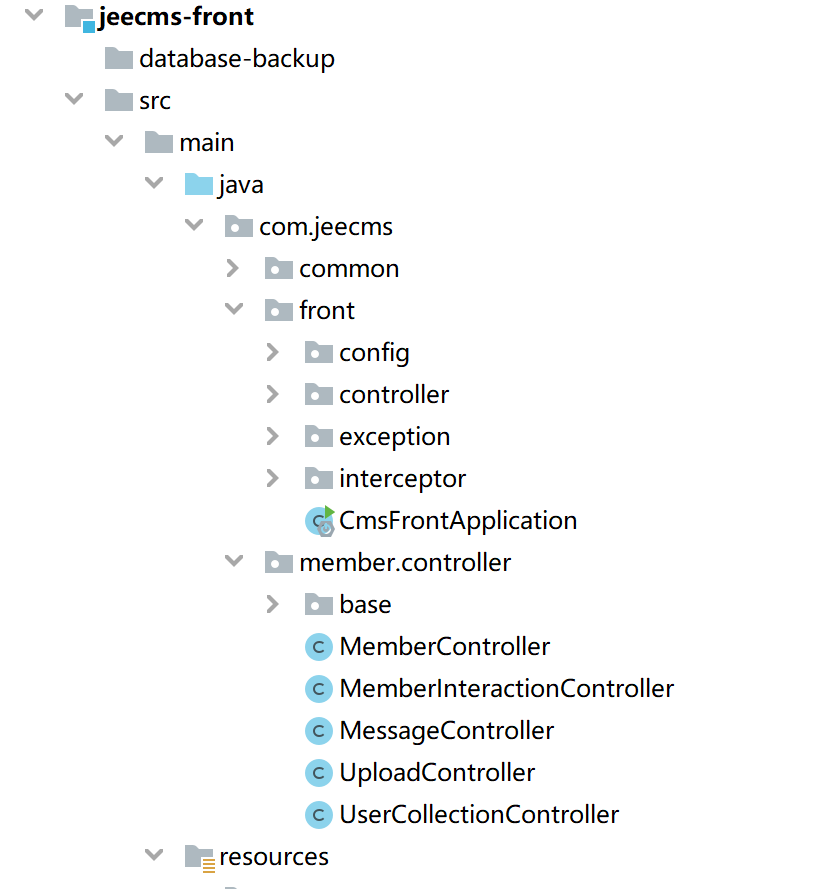Click the resources folder icon
The width and height of the screenshot is (819, 889).
(x=199, y=857)
